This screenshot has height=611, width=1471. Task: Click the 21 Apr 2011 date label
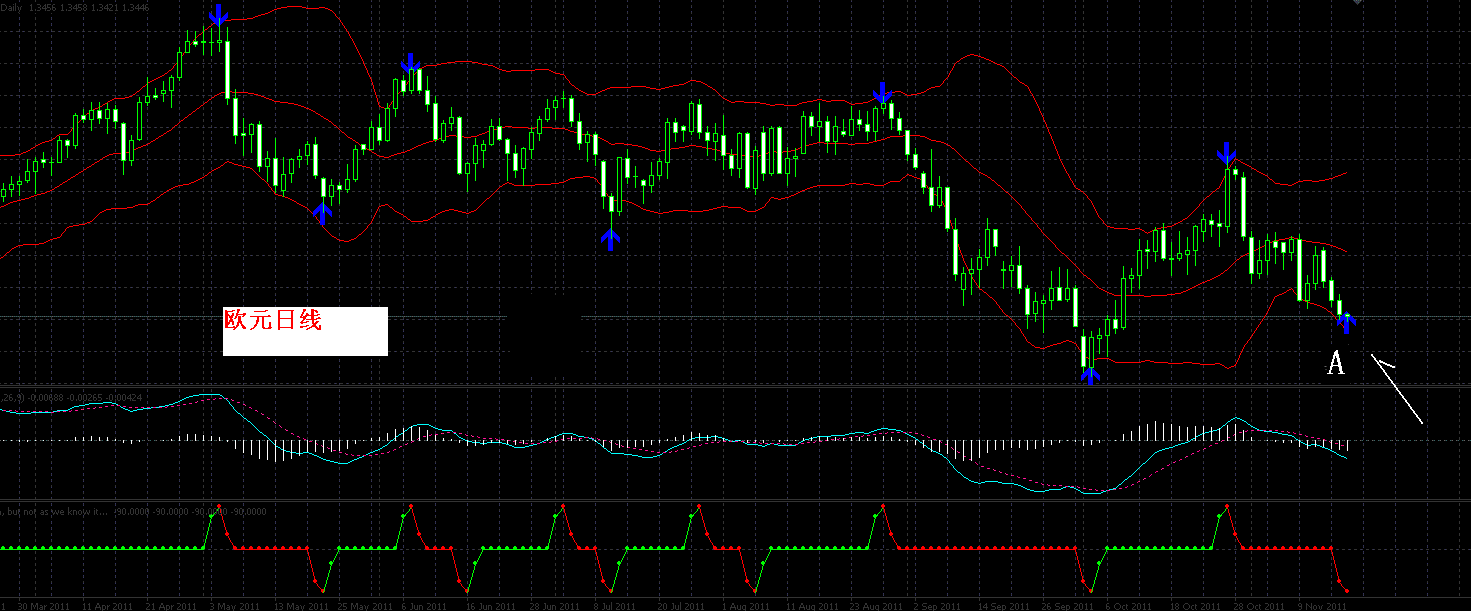171,606
